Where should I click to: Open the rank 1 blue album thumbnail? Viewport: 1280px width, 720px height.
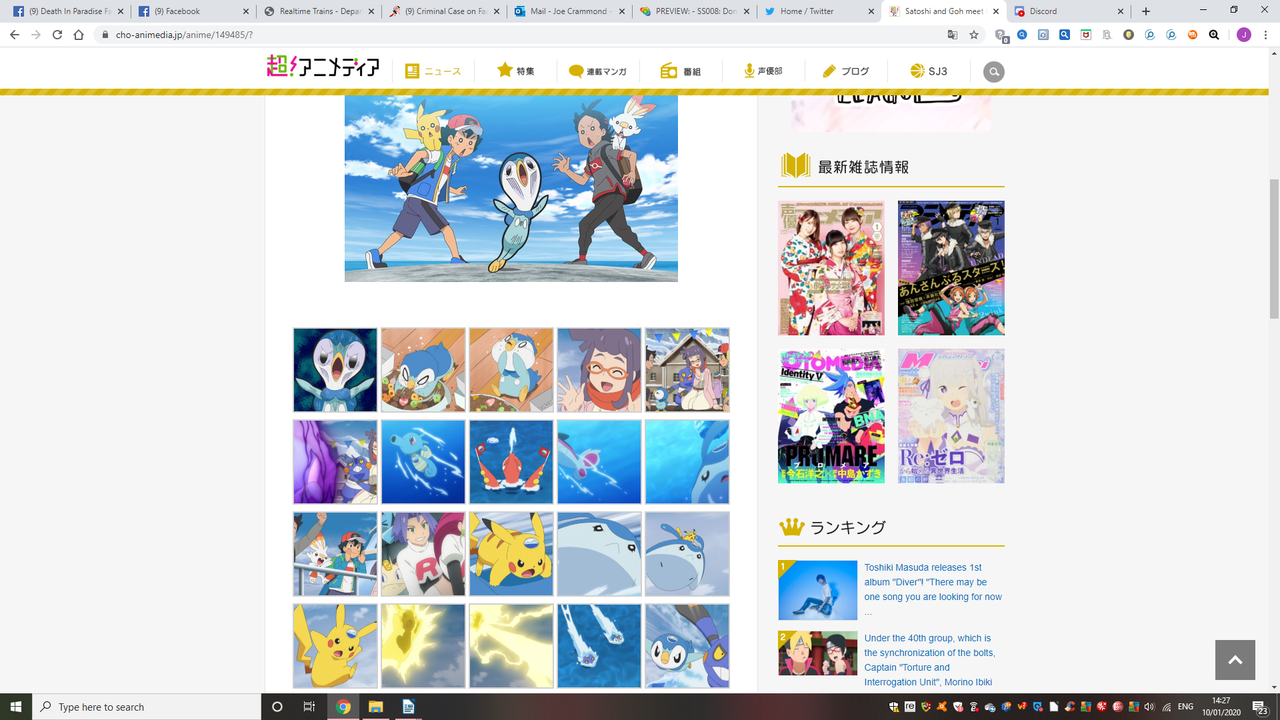click(818, 590)
